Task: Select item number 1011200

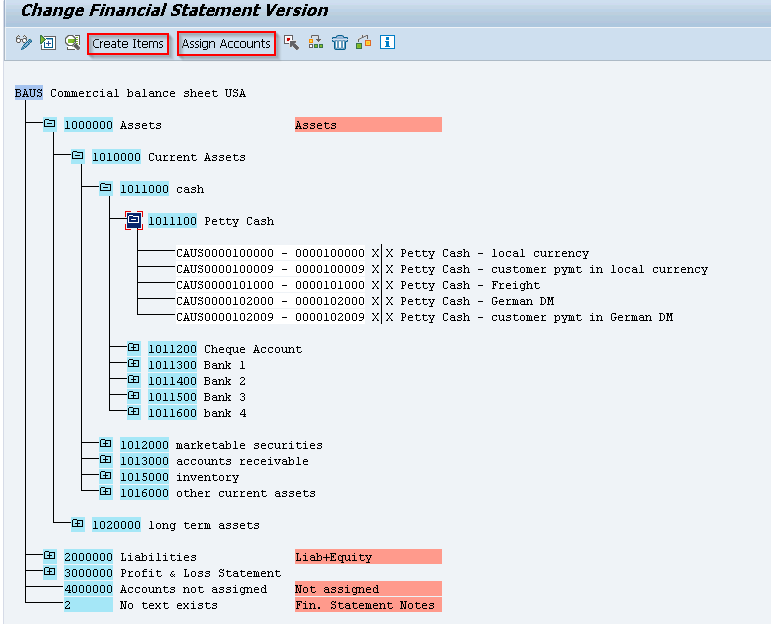Action: pyautogui.click(x=173, y=349)
